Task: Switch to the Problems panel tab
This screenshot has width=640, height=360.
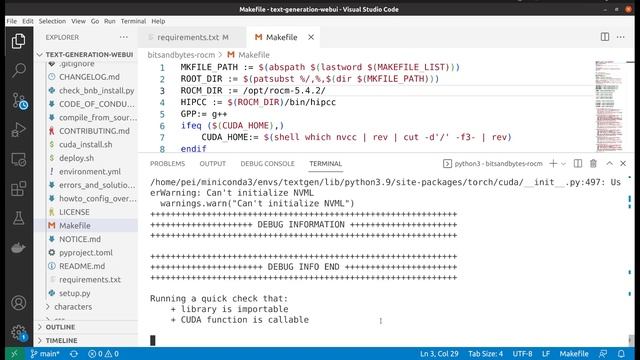Action: (167, 164)
